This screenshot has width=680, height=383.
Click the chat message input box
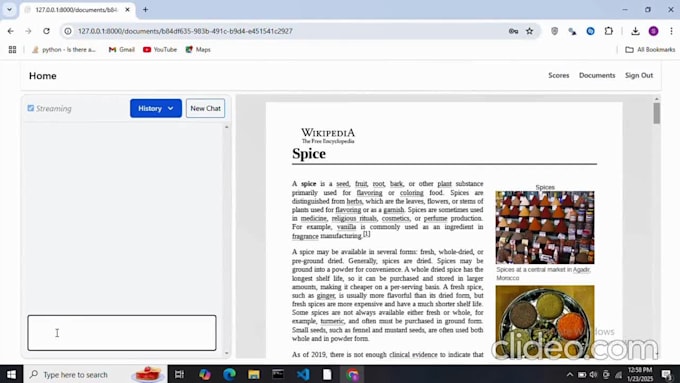122,333
